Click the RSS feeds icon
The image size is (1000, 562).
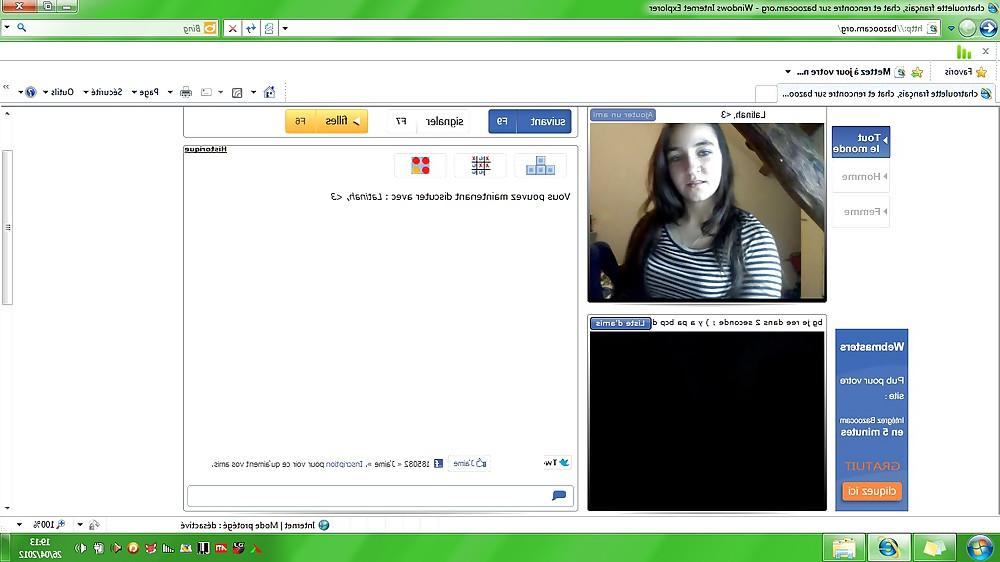237,92
